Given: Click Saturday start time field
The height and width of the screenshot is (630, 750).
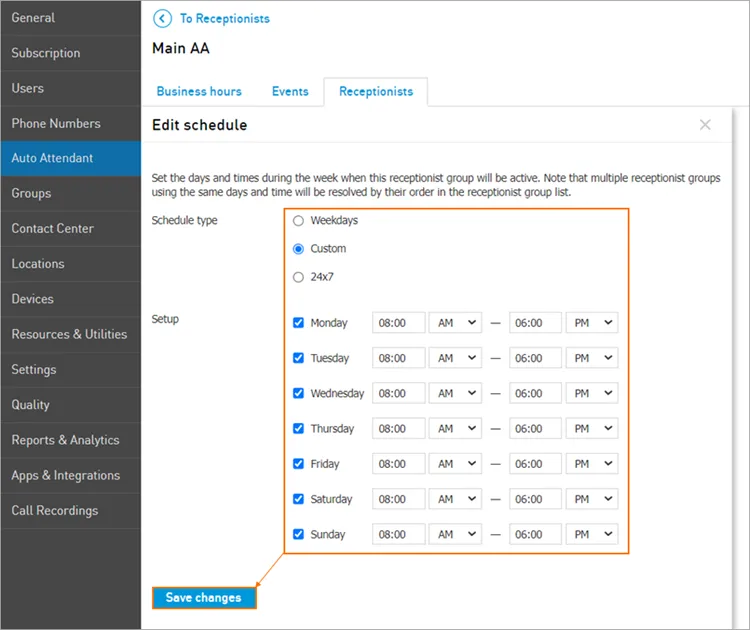Looking at the screenshot, I should (x=398, y=499).
